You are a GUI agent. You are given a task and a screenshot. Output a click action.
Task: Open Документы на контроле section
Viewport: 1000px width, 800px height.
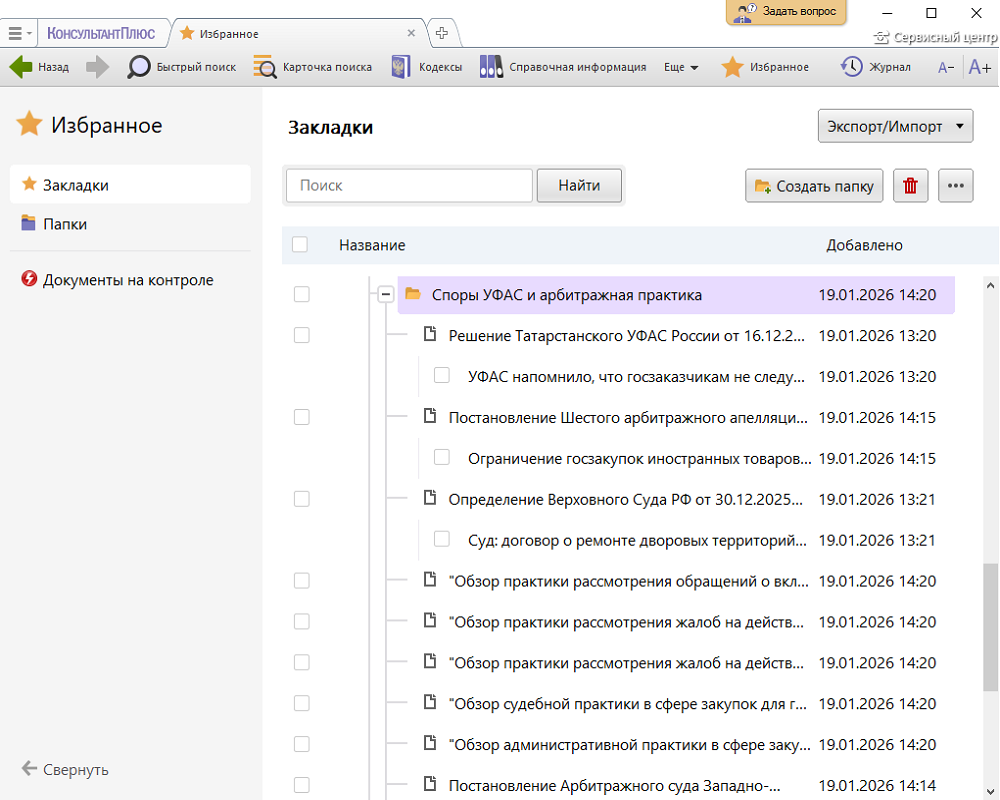pos(127,280)
